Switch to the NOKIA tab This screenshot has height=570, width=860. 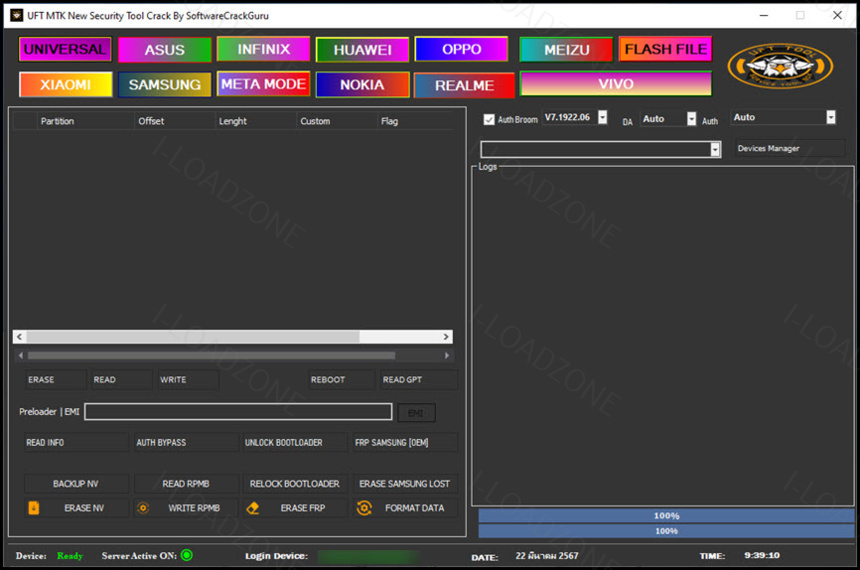[x=363, y=84]
